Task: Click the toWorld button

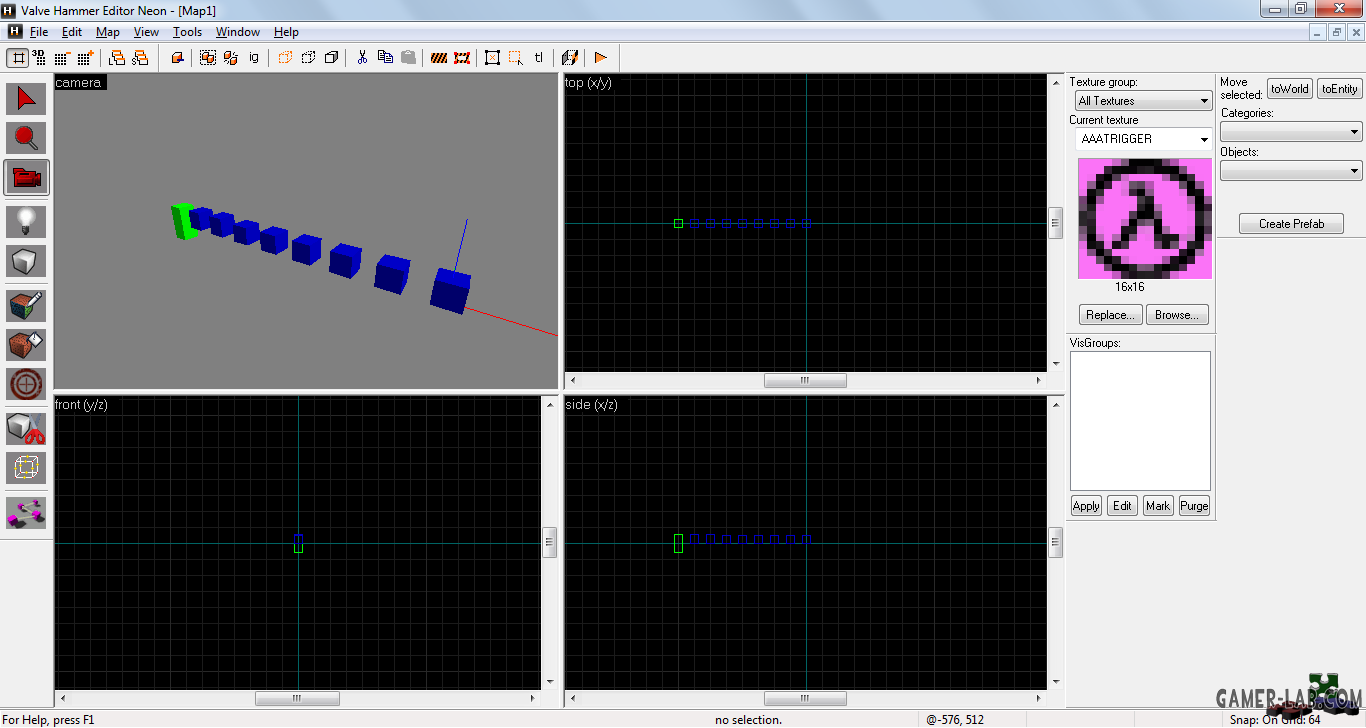Action: 1290,89
